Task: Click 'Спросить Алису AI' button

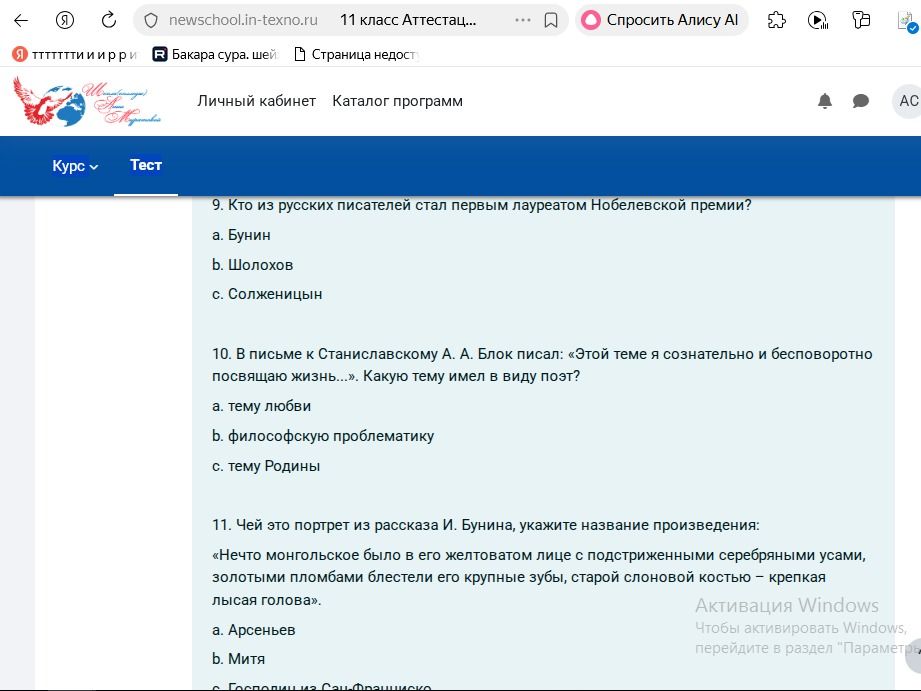Action: [661, 21]
